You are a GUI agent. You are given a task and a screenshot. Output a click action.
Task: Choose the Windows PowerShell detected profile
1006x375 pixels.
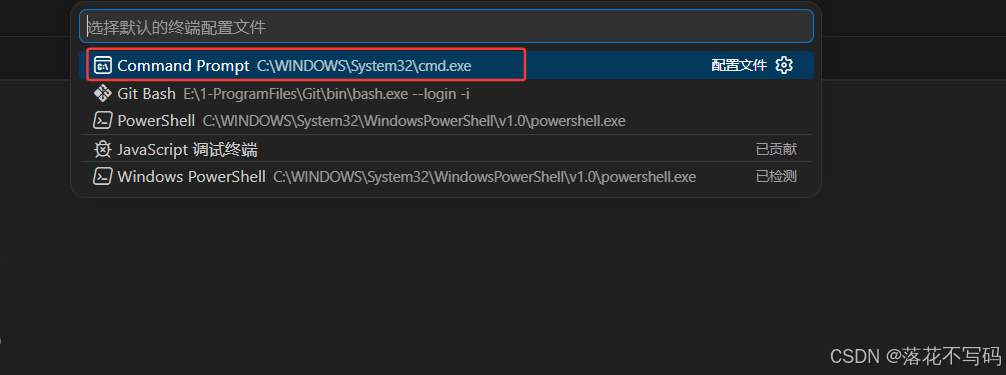(x=447, y=177)
